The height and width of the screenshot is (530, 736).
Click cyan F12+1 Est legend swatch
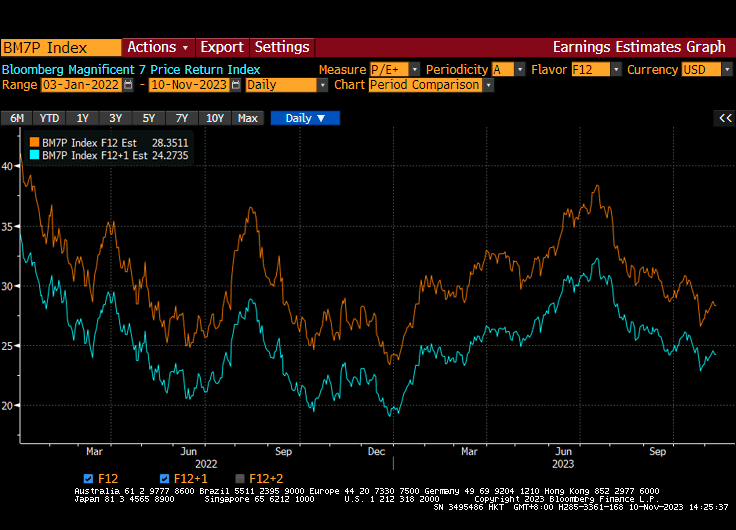[34, 155]
